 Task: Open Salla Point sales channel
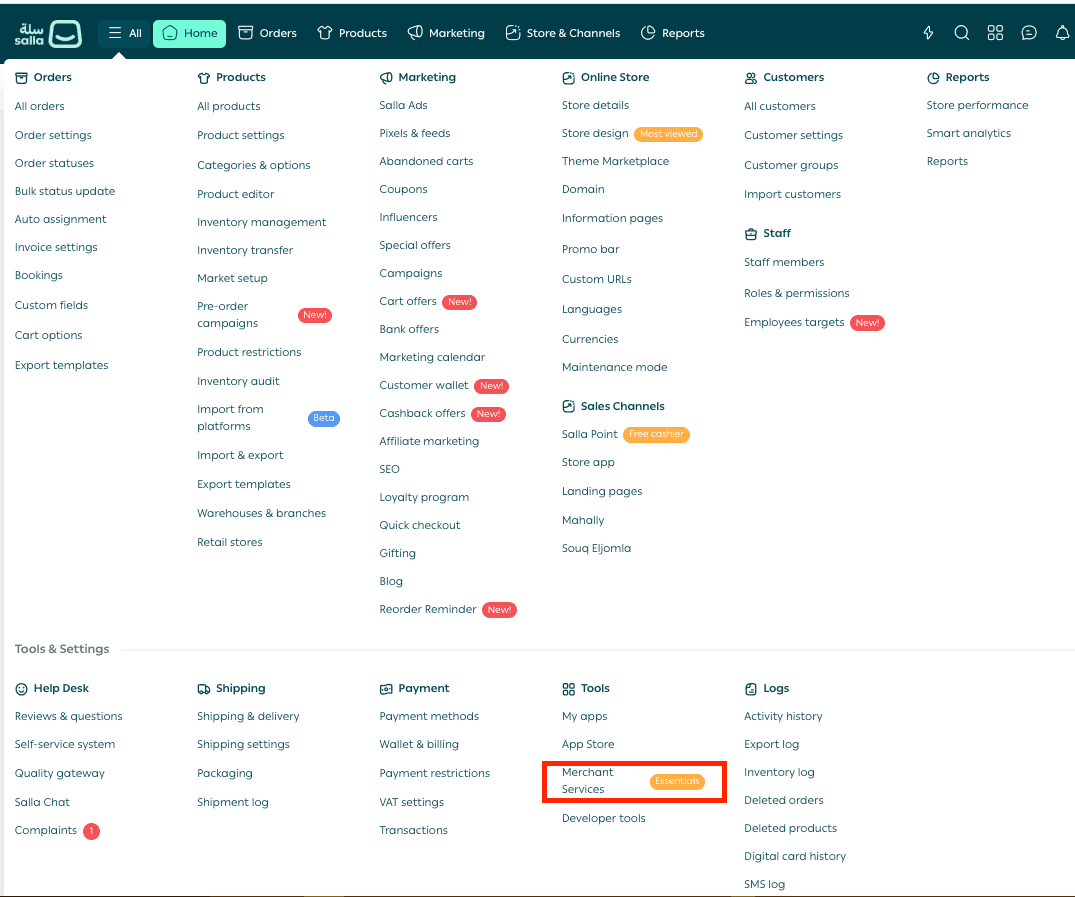[x=590, y=434]
